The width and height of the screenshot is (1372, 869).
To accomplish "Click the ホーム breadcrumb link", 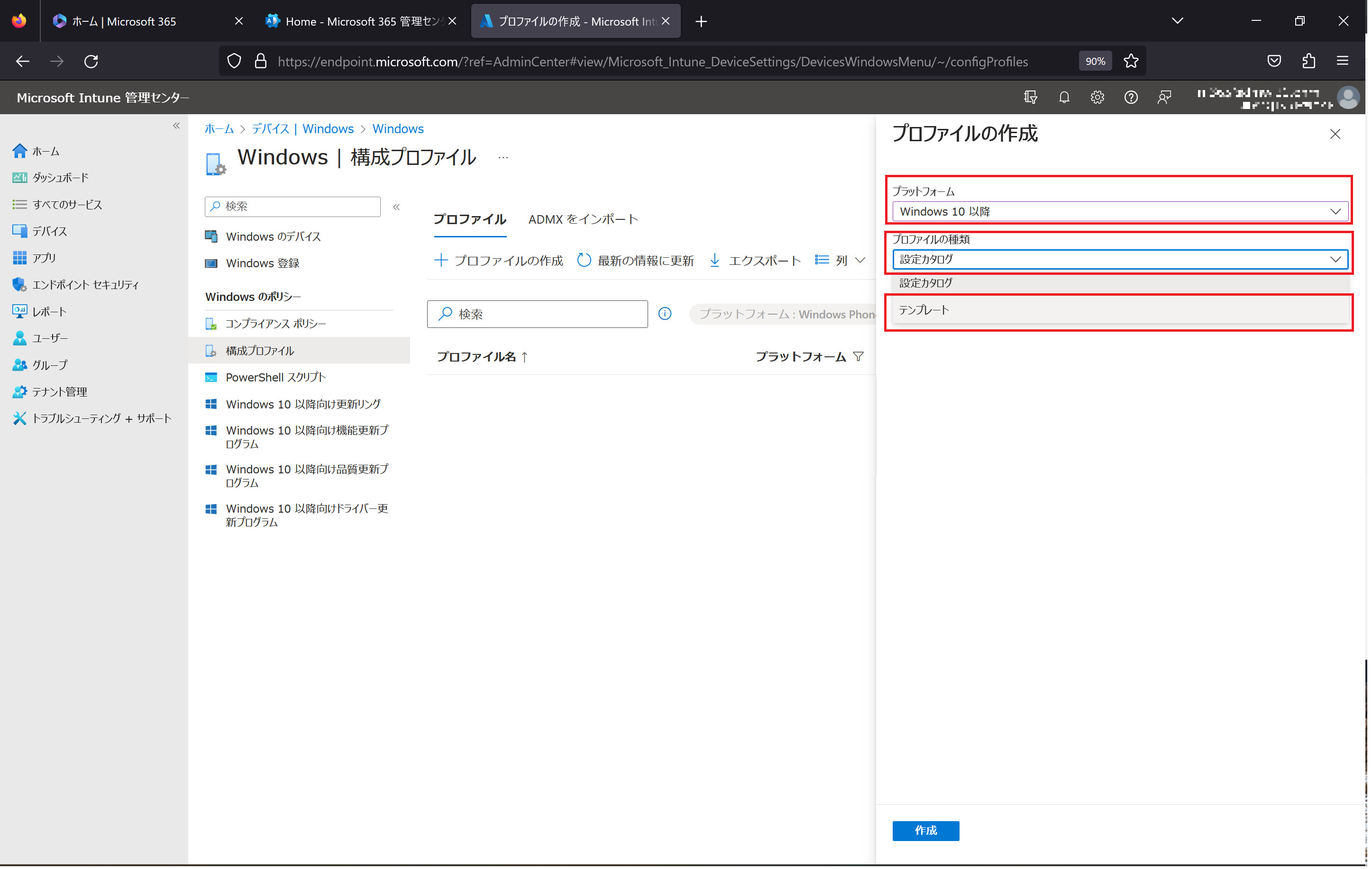I will coord(219,129).
